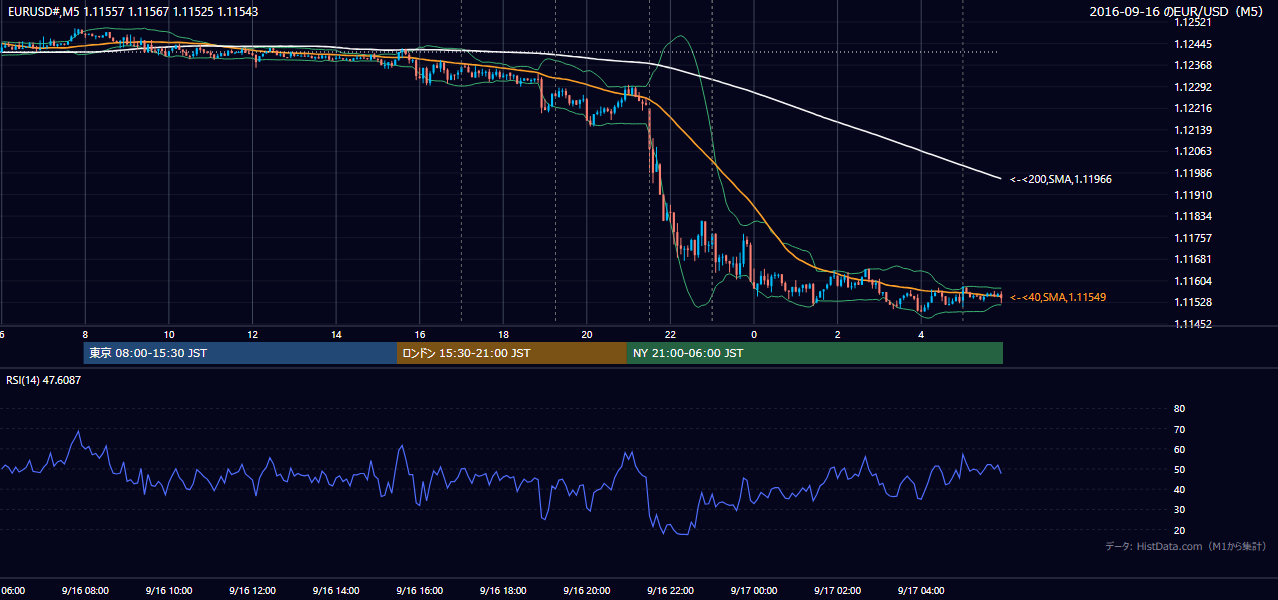1278x600 pixels.
Task: Click the 9/16 16:00 date axis label
Action: coord(419,591)
